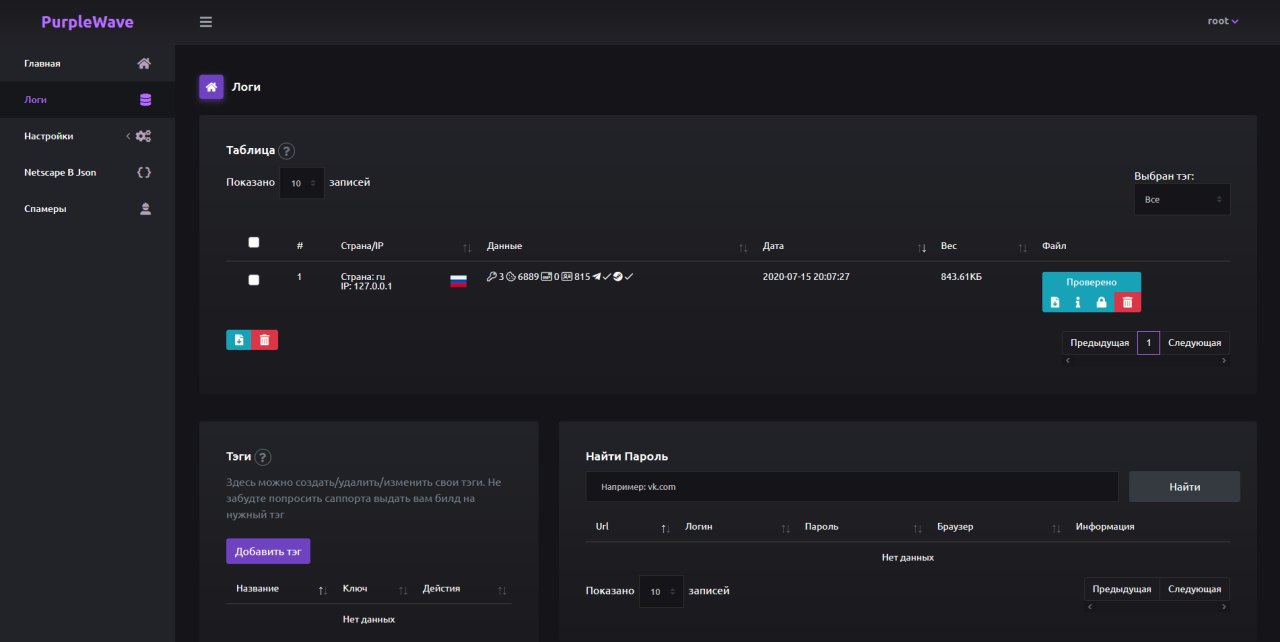Click the lock icon in row 1's file actions

(1102, 302)
